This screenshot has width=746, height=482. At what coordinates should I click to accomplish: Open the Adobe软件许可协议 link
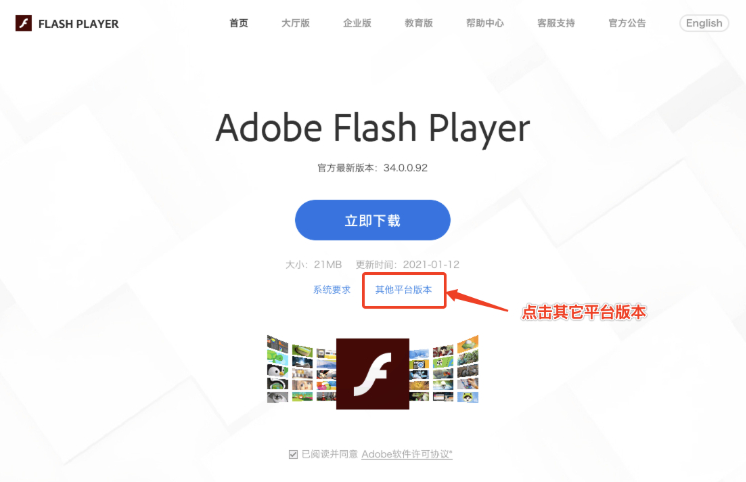(407, 454)
